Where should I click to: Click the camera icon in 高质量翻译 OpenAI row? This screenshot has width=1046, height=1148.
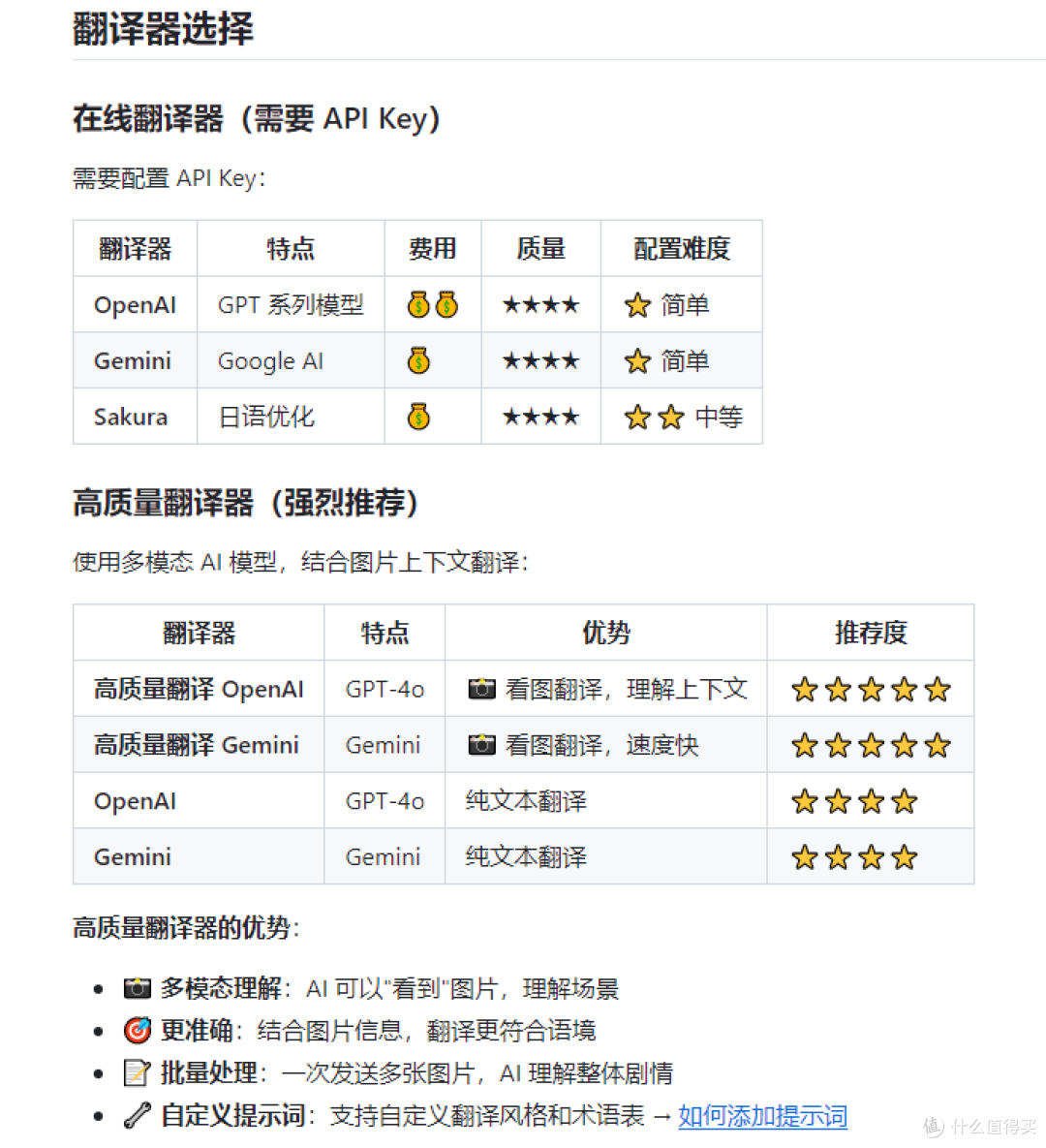click(x=481, y=689)
